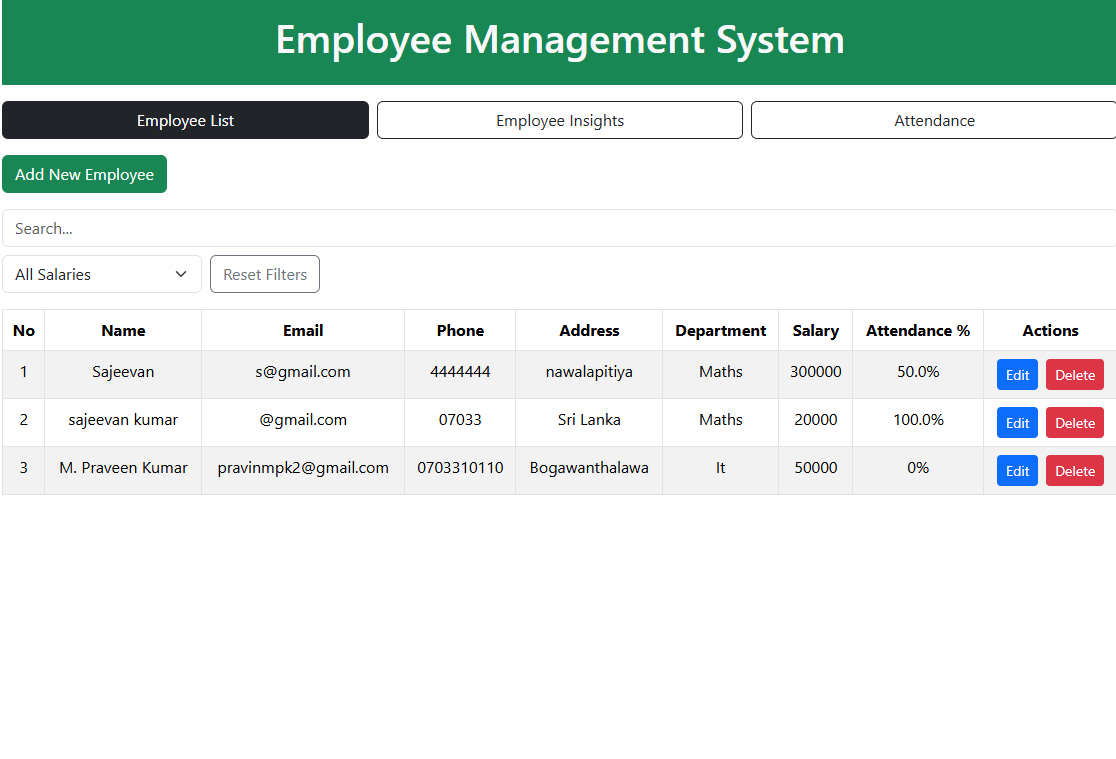Delete the sajeevan kumar row
1116x759 pixels.
pos(1074,423)
